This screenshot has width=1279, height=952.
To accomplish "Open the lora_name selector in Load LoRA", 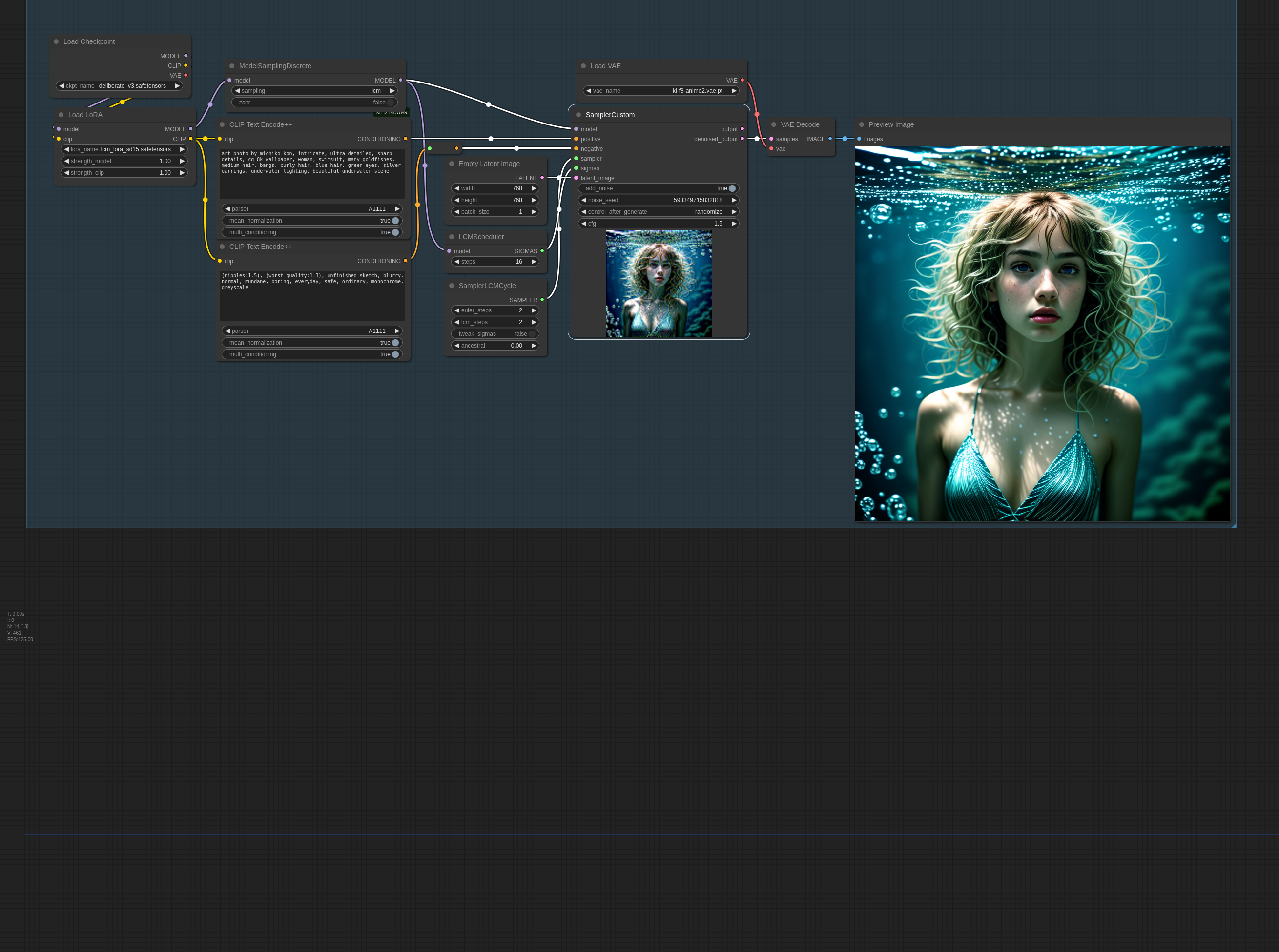I will [124, 149].
